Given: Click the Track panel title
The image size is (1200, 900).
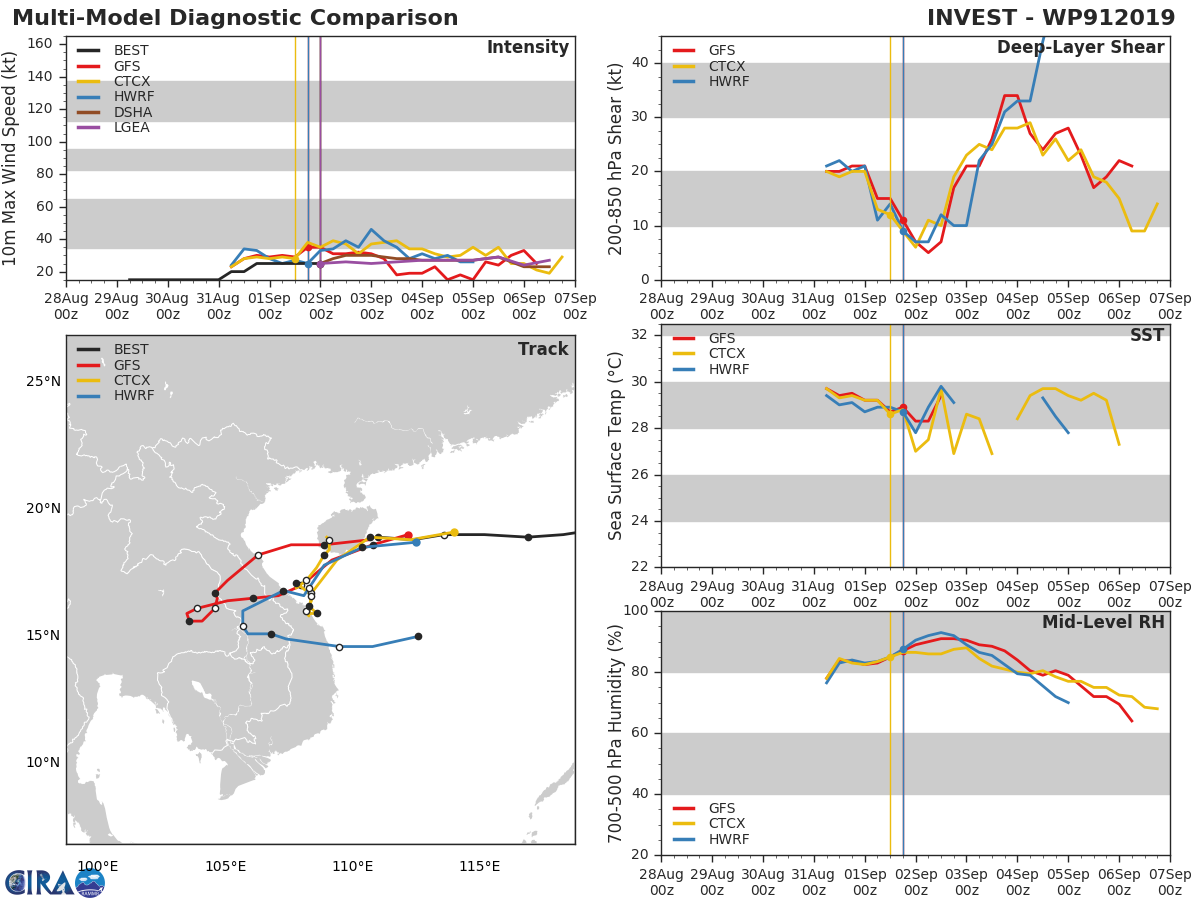Looking at the screenshot, I should click(543, 349).
